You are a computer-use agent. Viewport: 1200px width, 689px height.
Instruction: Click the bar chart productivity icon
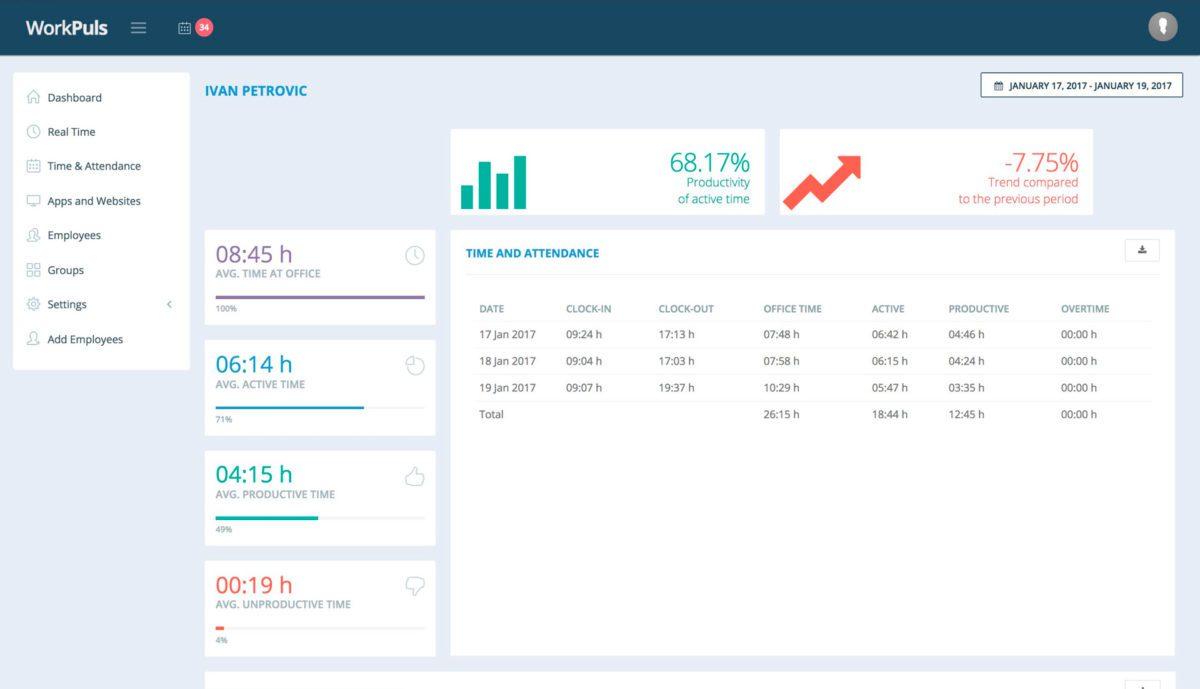pyautogui.click(x=493, y=183)
